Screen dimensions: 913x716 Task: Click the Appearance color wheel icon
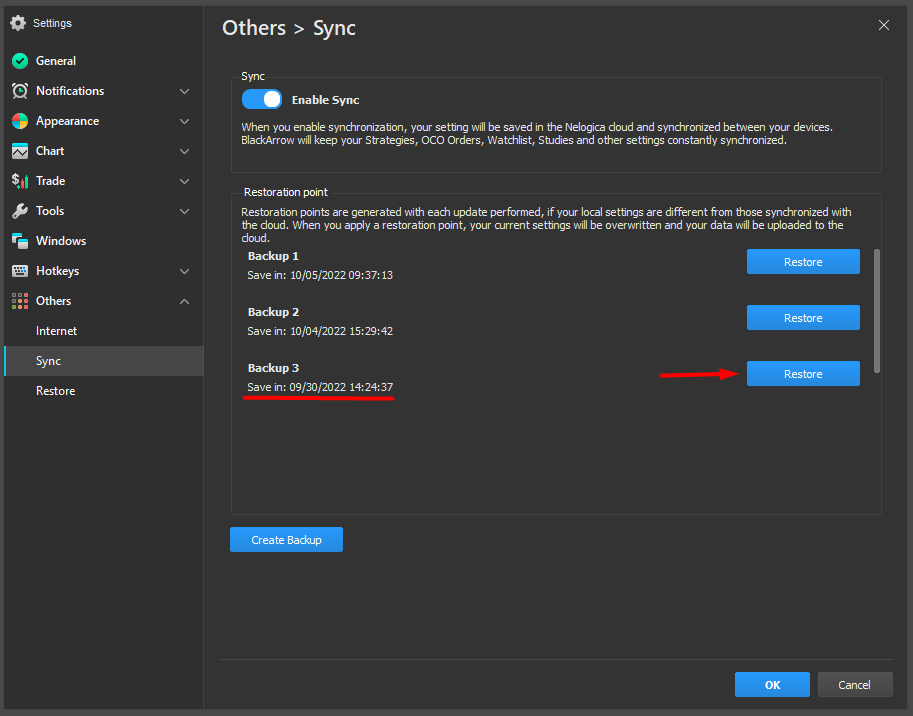click(x=19, y=121)
